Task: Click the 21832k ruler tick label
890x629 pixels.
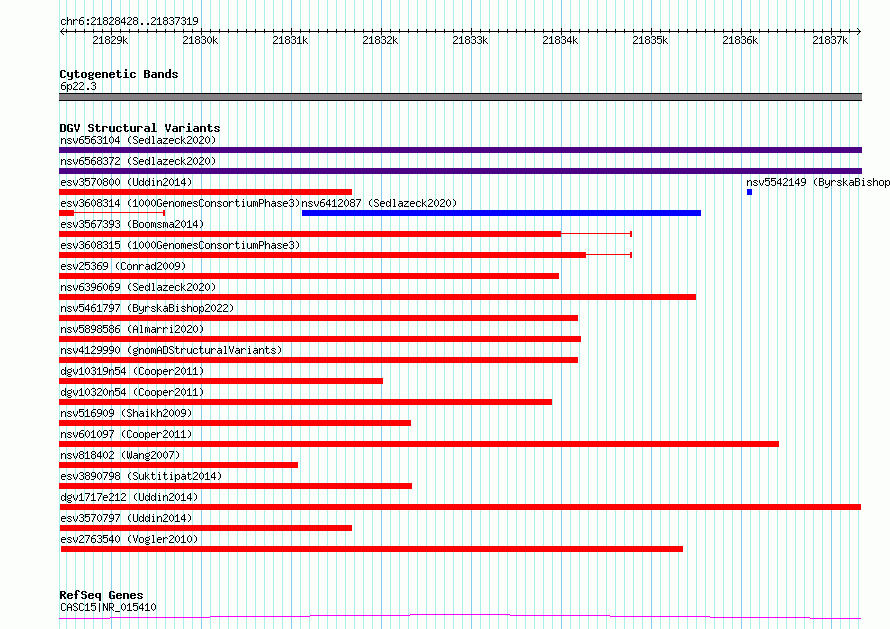Action: pos(380,40)
